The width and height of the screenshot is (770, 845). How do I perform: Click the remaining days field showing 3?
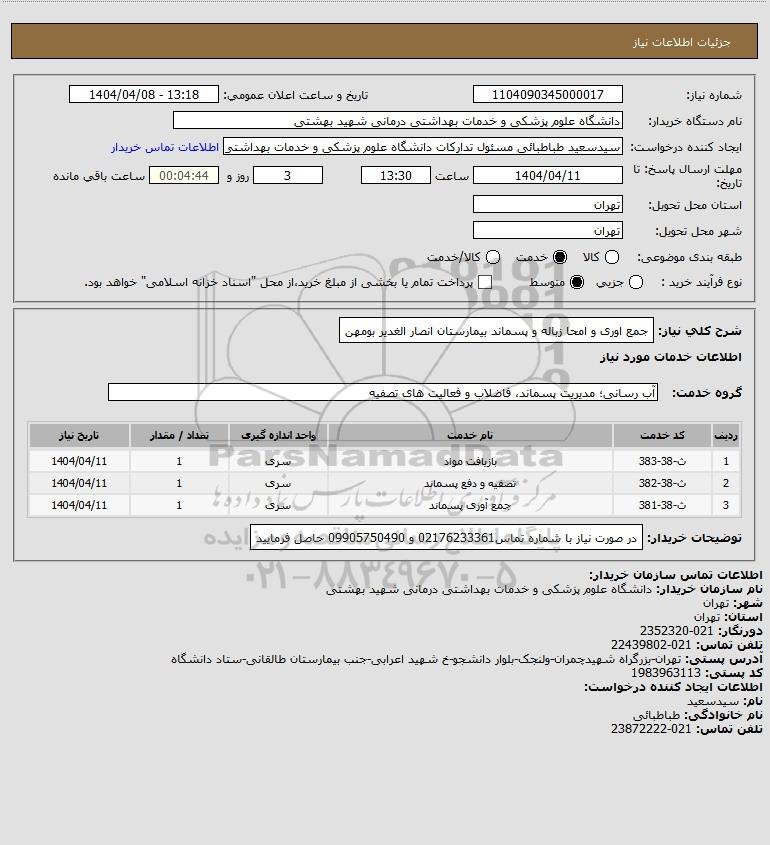coord(288,175)
